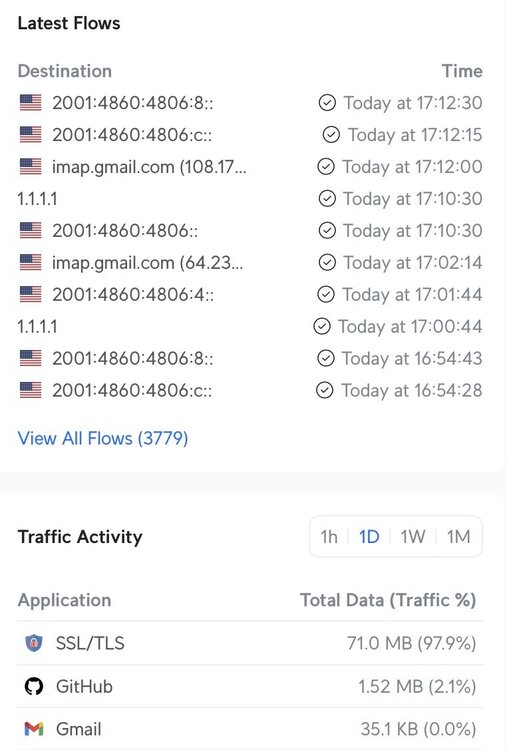Click the Gmail logo icon
Image resolution: width=507 pixels, height=750 pixels.
(33, 729)
